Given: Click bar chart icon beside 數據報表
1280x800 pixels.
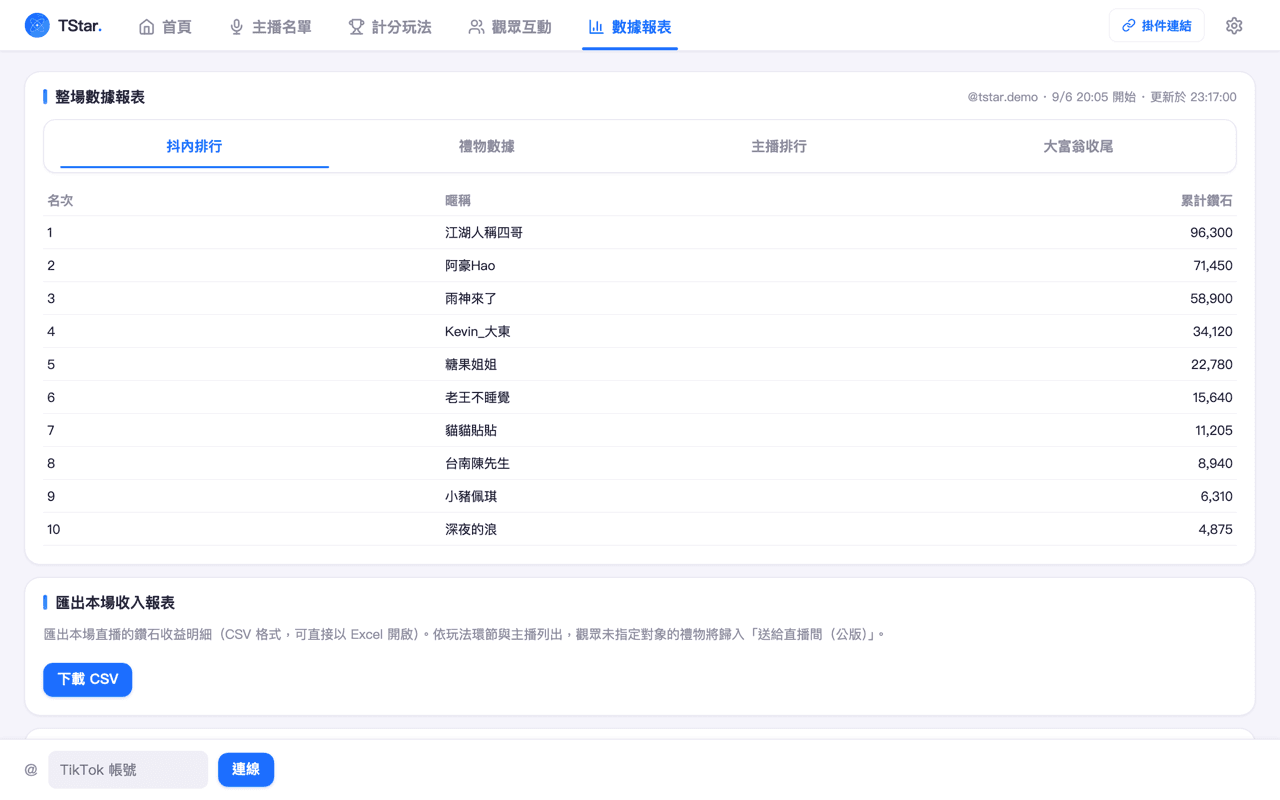Looking at the screenshot, I should click(x=596, y=27).
